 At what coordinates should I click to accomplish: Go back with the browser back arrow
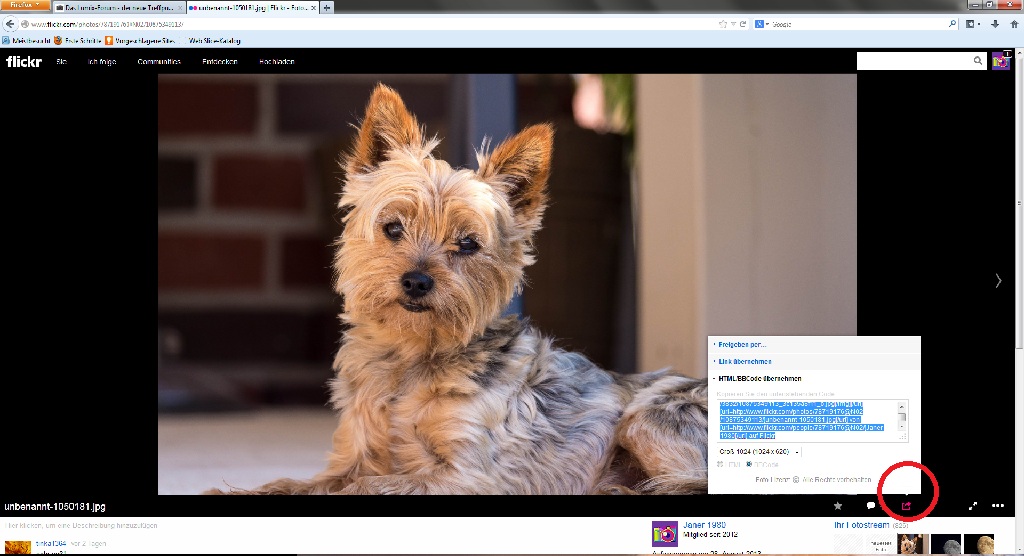pos(10,24)
